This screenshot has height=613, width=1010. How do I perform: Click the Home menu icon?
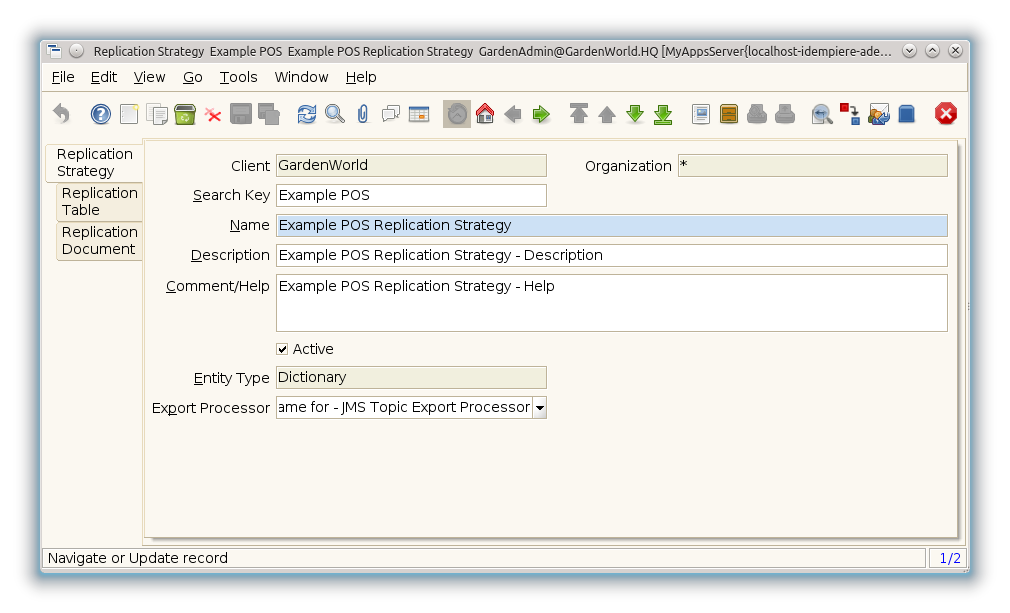[485, 114]
